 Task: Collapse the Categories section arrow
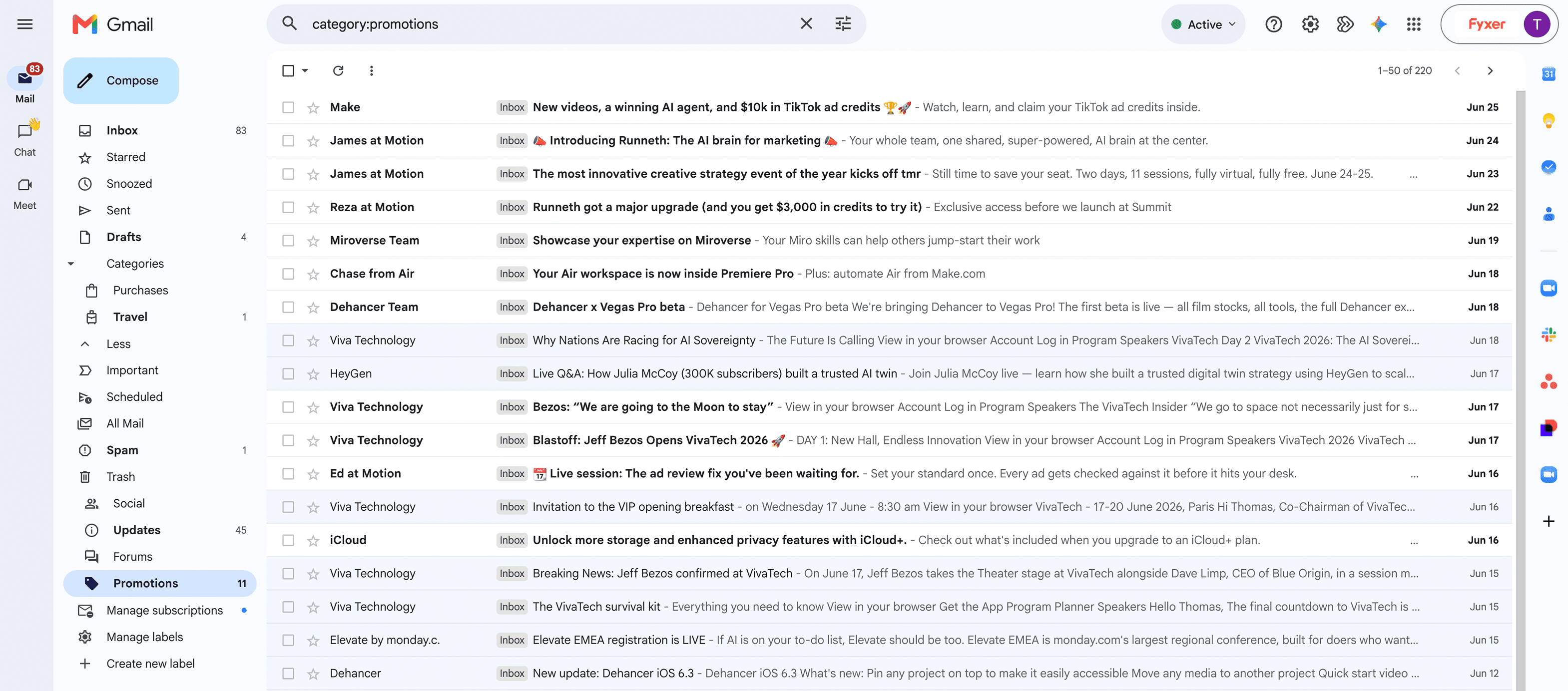[x=70, y=264]
